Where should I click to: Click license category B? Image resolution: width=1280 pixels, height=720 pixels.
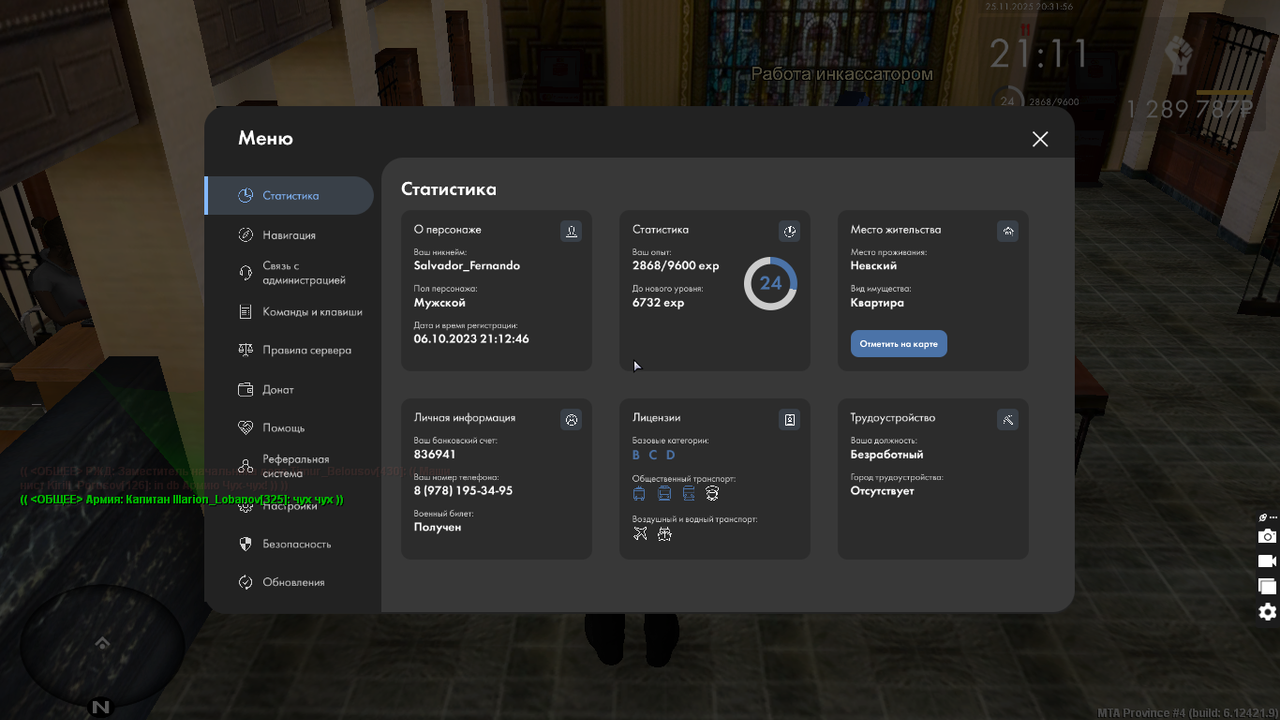(x=636, y=455)
